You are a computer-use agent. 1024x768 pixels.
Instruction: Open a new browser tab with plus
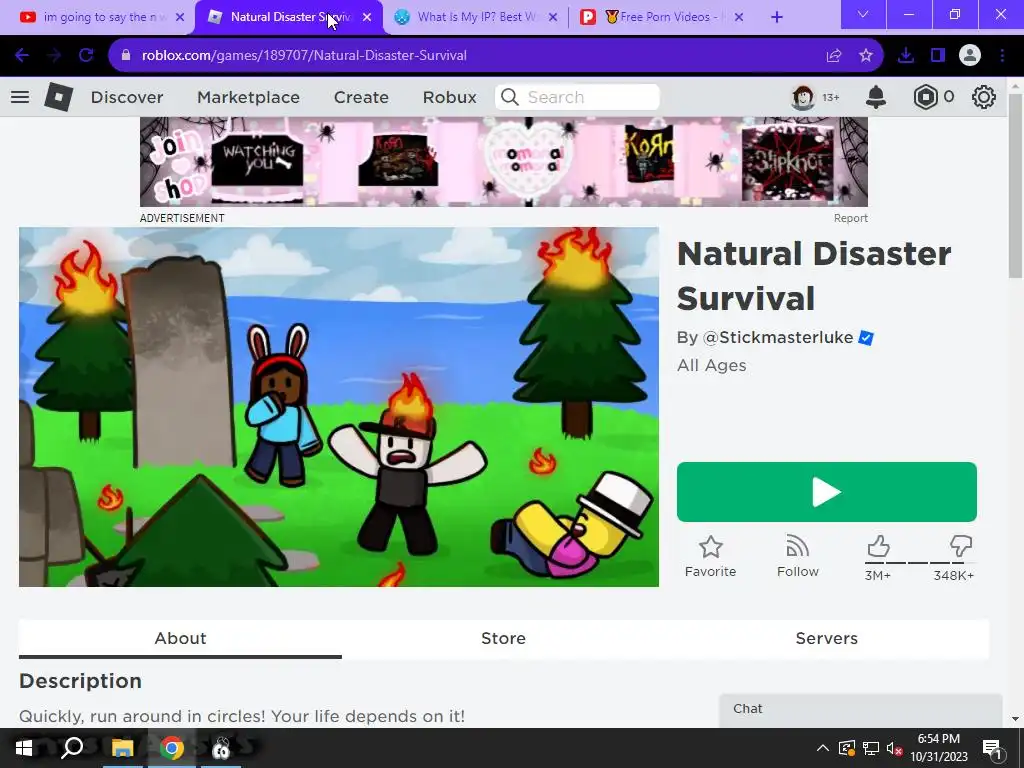pos(776,18)
